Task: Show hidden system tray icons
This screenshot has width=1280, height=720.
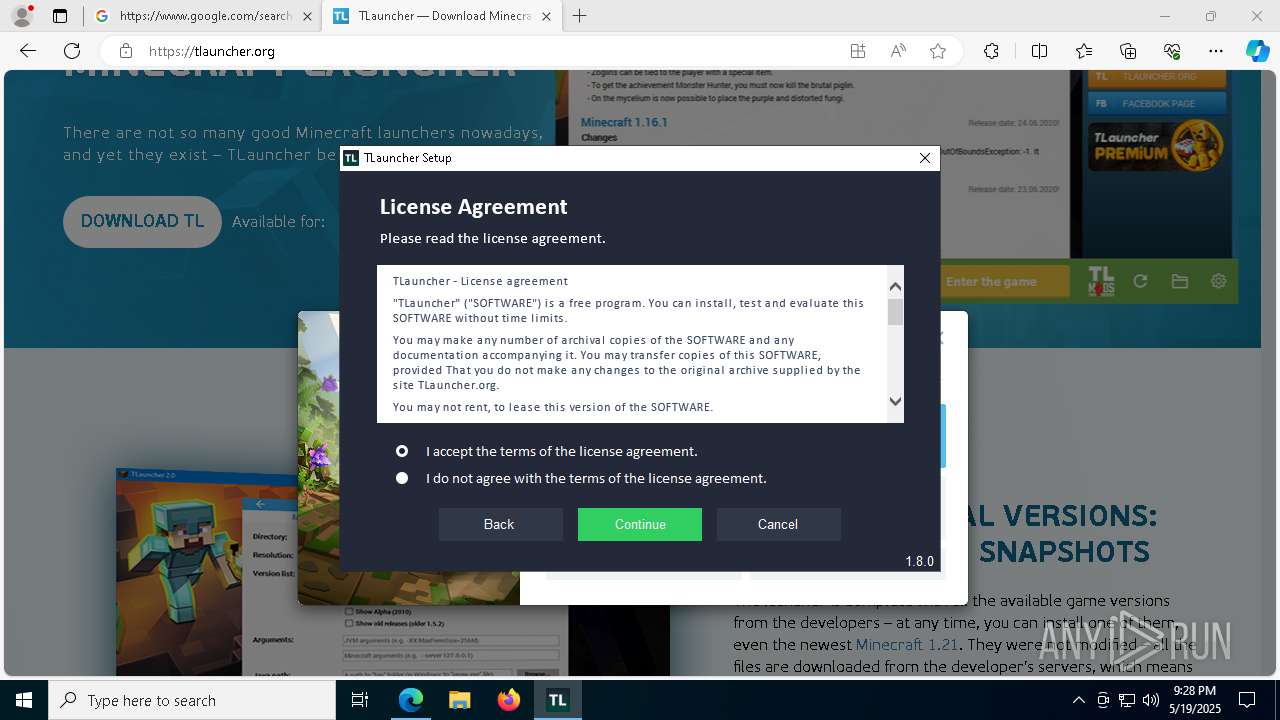Action: point(1078,700)
